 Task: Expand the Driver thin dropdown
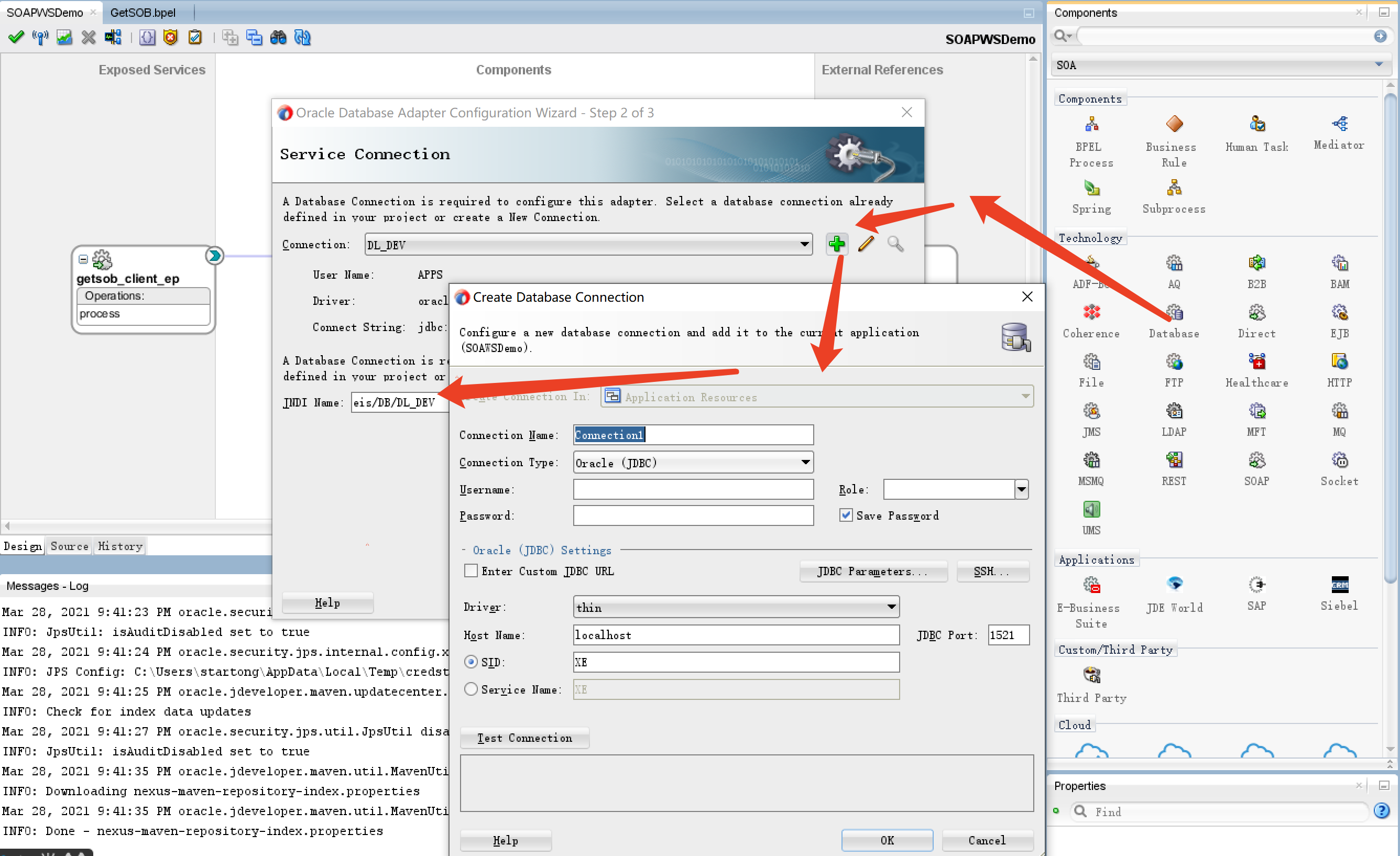tap(894, 608)
